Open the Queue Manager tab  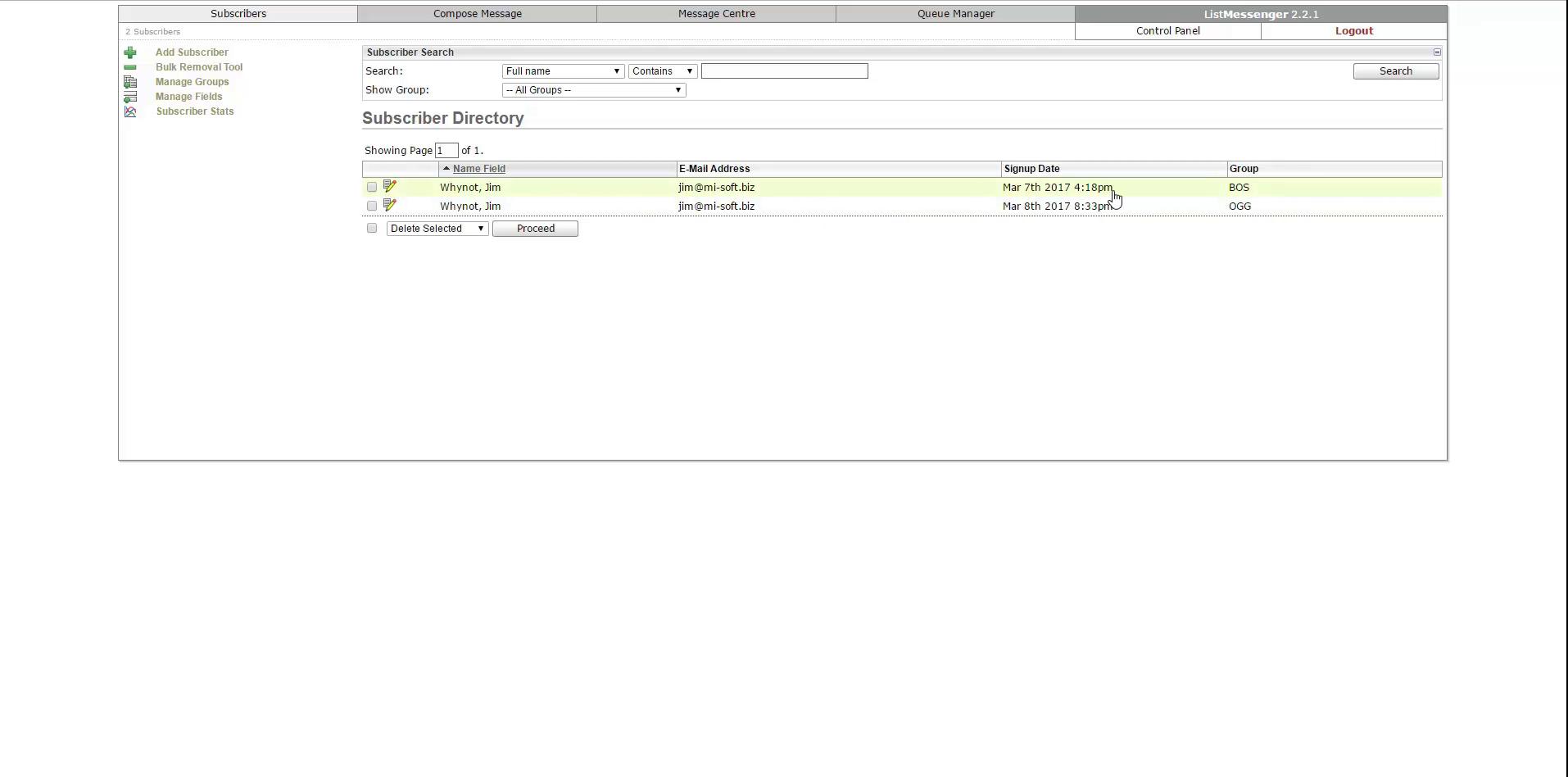point(956,14)
